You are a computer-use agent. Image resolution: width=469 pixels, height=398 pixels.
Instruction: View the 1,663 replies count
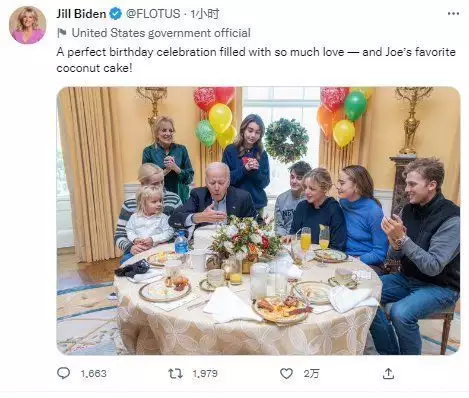click(94, 373)
